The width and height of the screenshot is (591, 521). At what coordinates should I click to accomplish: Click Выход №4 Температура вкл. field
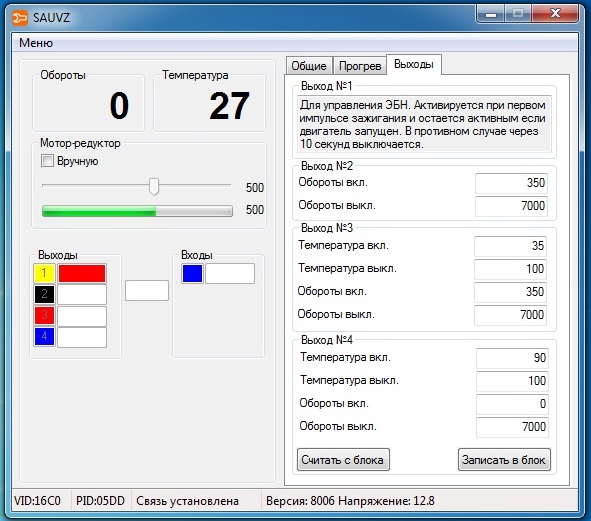point(512,358)
